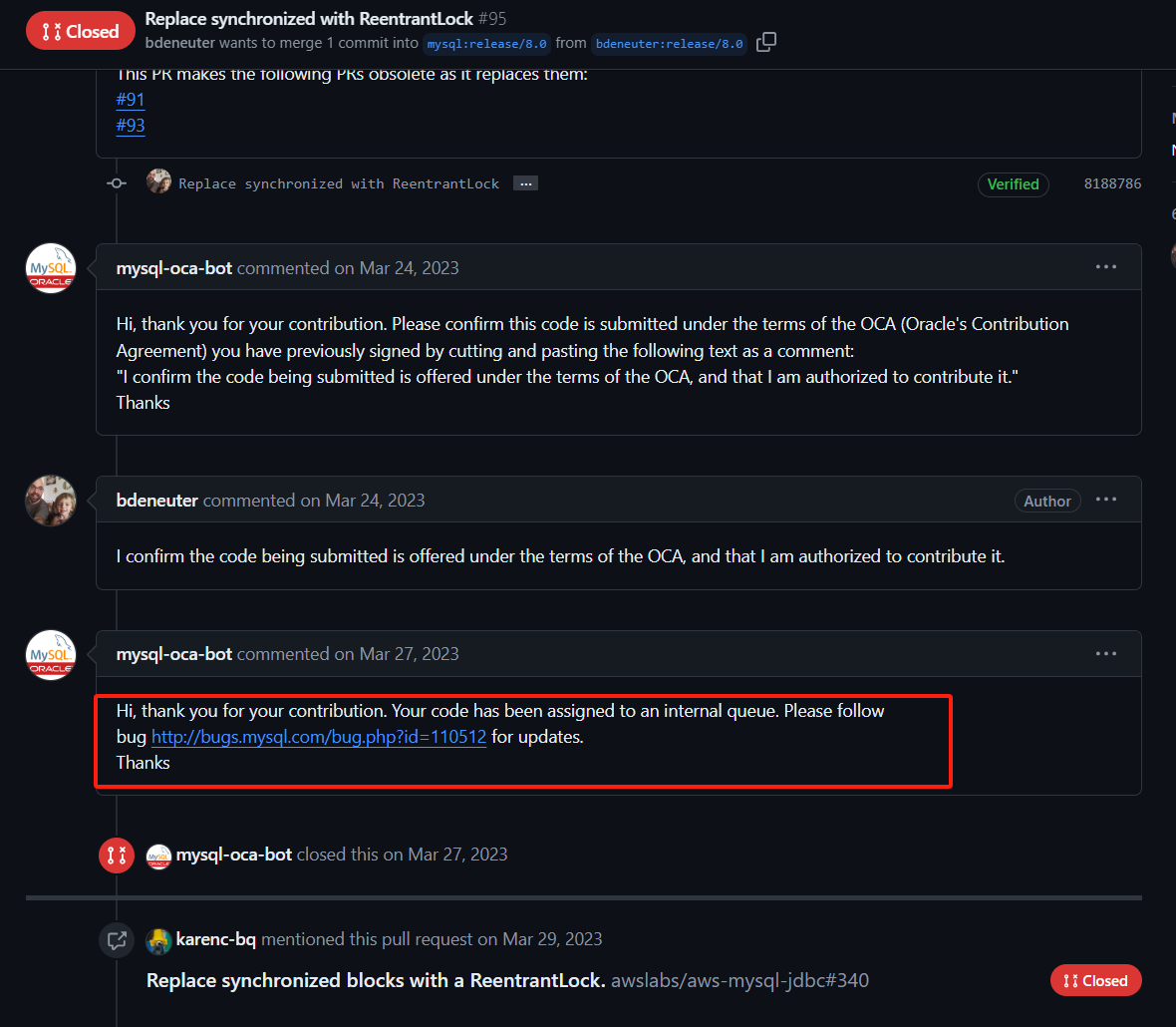The width and height of the screenshot is (1176, 1027).
Task: Open options menu on bdeneuter's comment
Action: 1106,500
